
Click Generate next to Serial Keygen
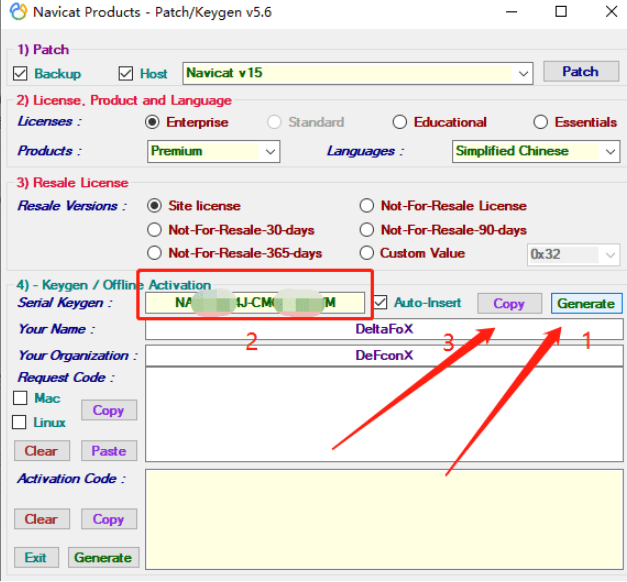pyautogui.click(x=586, y=304)
